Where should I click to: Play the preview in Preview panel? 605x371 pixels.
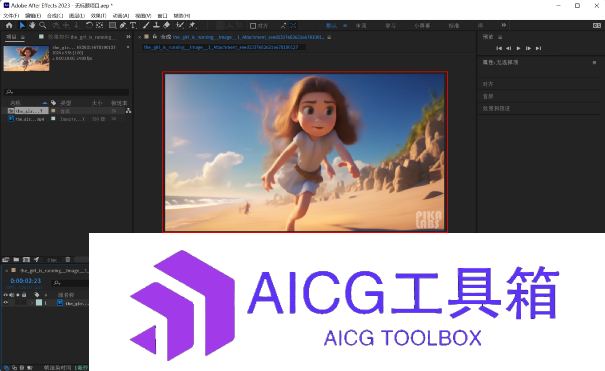tap(518, 48)
